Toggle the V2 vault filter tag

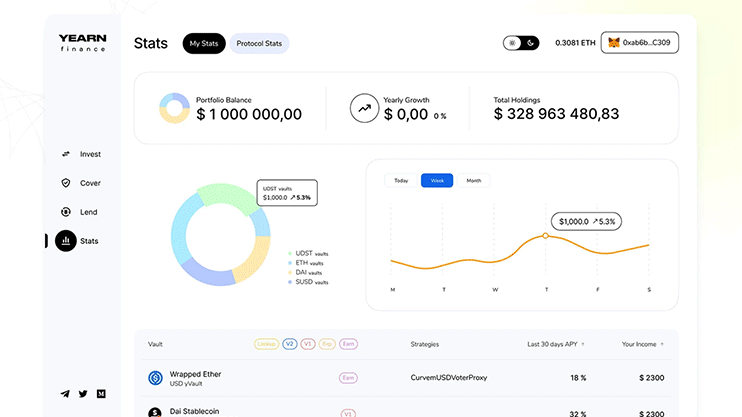click(x=290, y=344)
